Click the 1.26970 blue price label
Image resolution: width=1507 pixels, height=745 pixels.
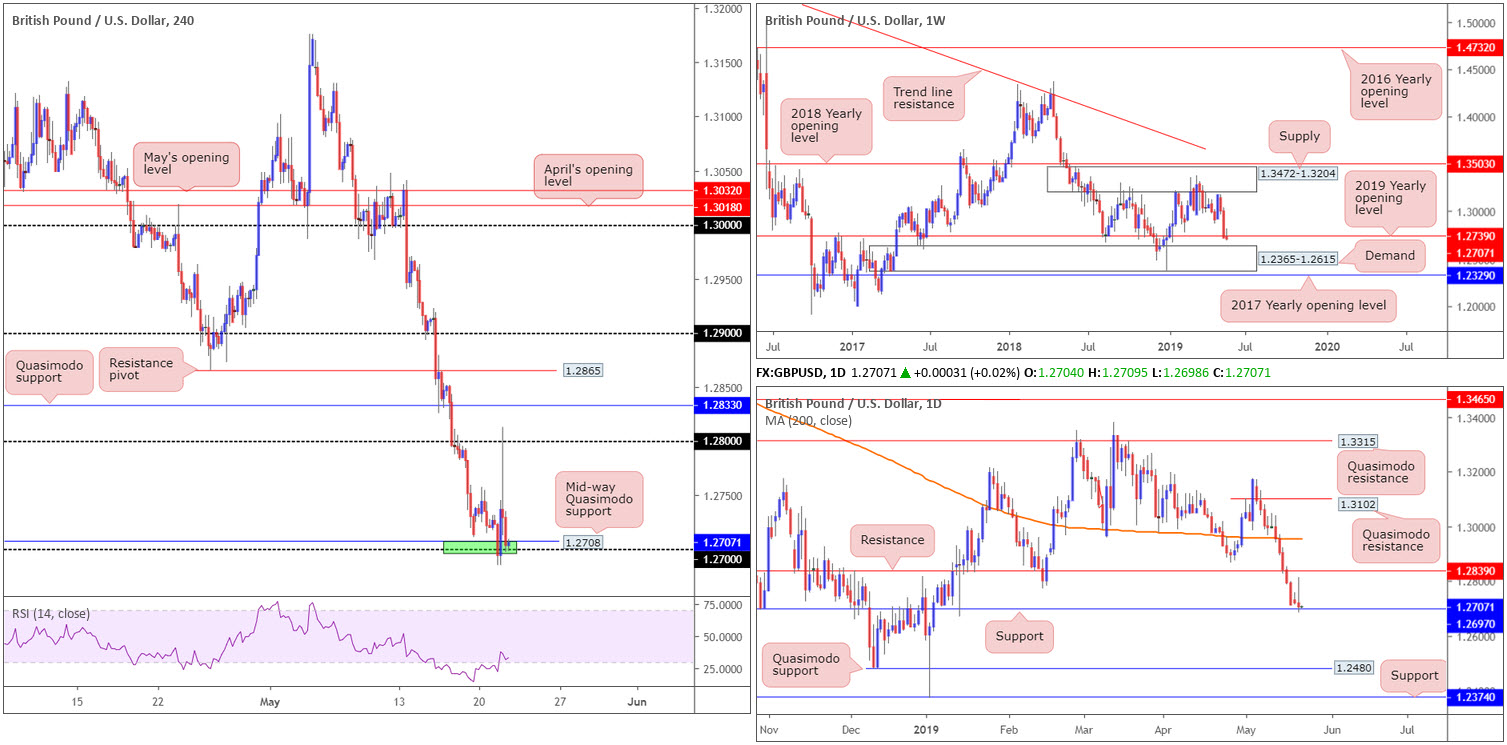point(1475,622)
